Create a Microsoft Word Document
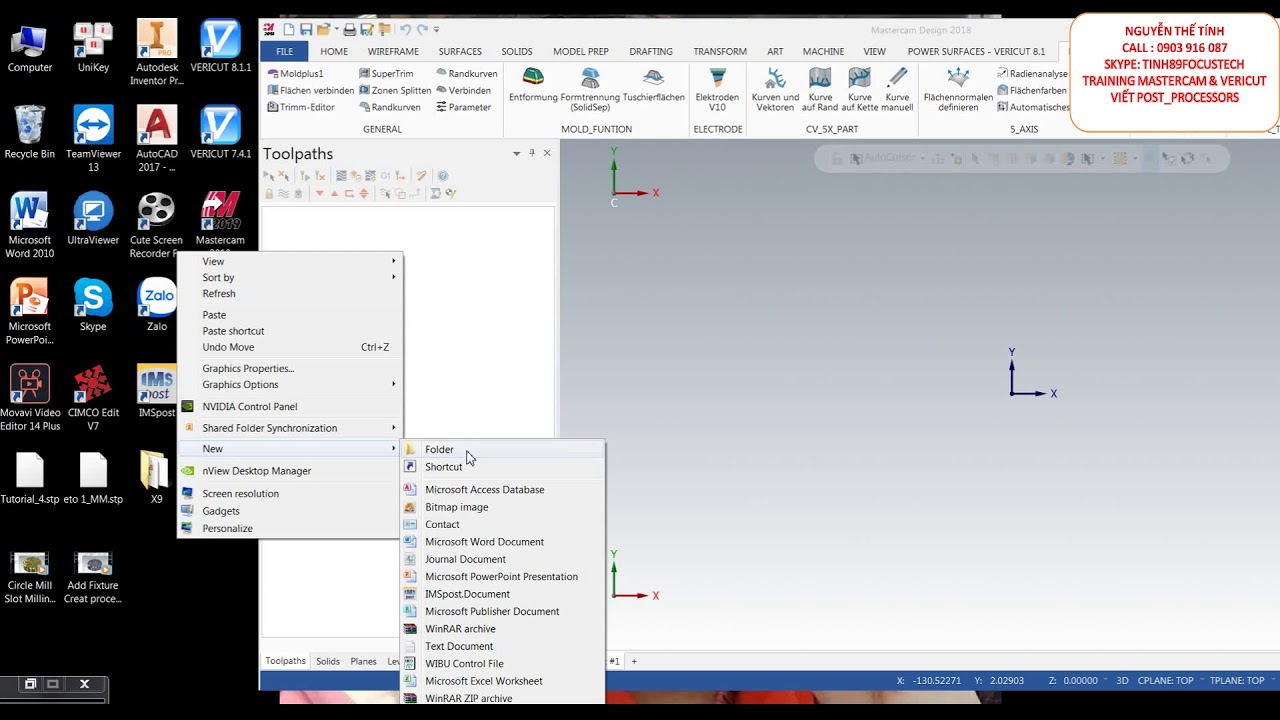Screen dimensions: 1280x720 [503, 542]
